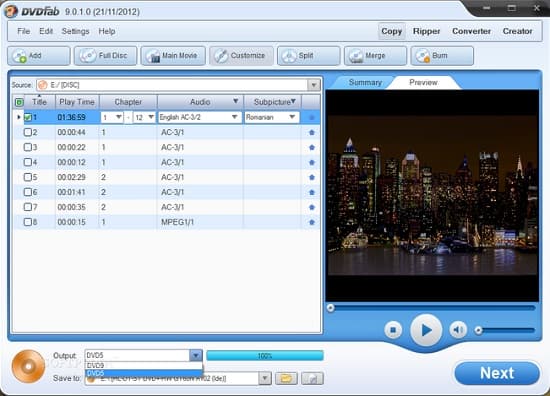Click the star icon for title 3
Image resolution: width=550 pixels, height=396 pixels.
(311, 148)
